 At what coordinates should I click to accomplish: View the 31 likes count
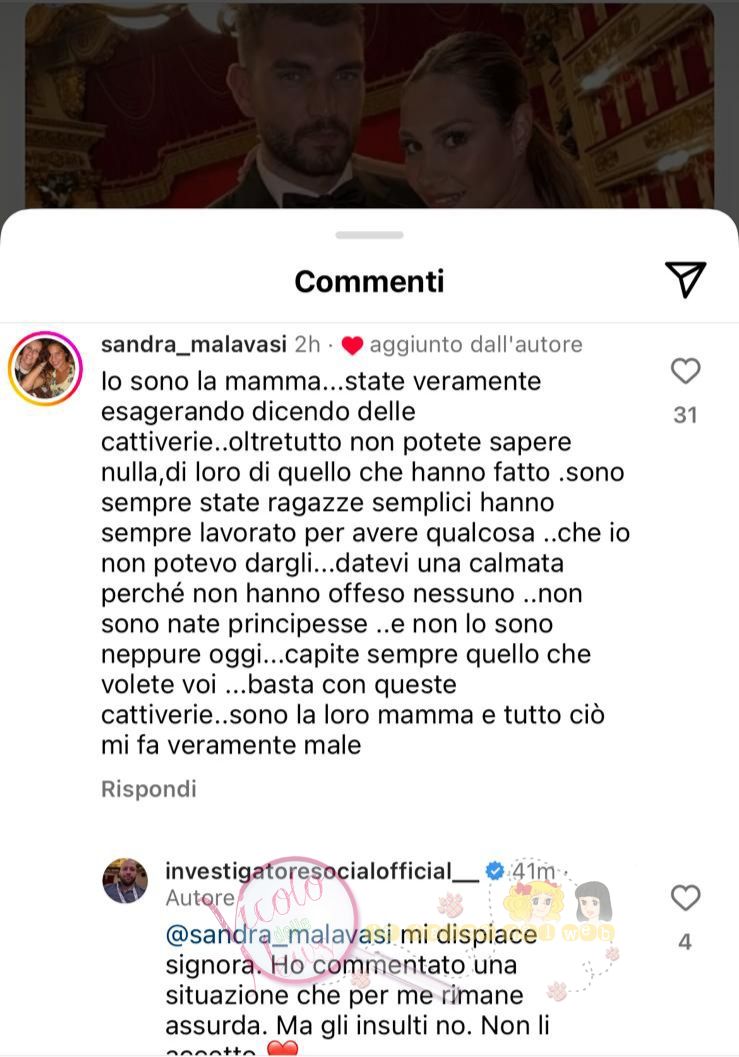click(685, 415)
